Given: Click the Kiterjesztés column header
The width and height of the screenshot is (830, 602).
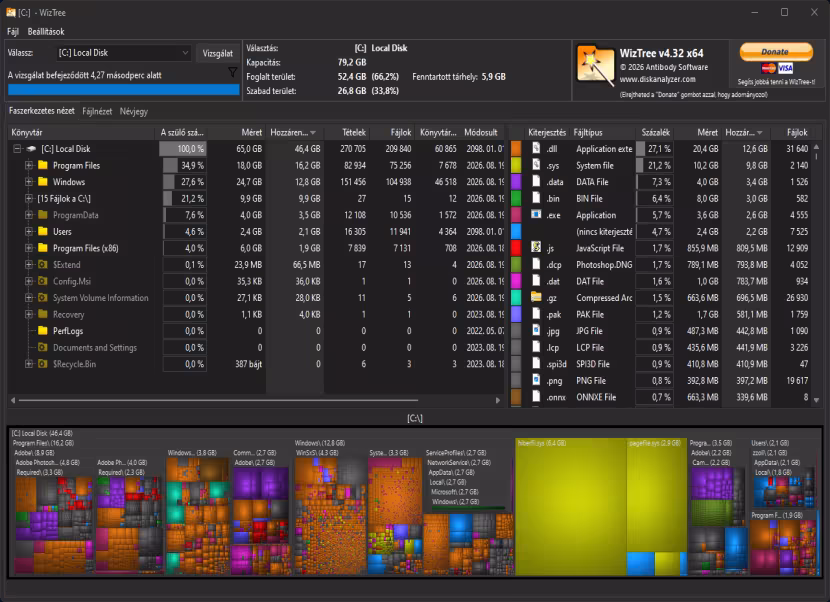Looking at the screenshot, I should (547, 132).
